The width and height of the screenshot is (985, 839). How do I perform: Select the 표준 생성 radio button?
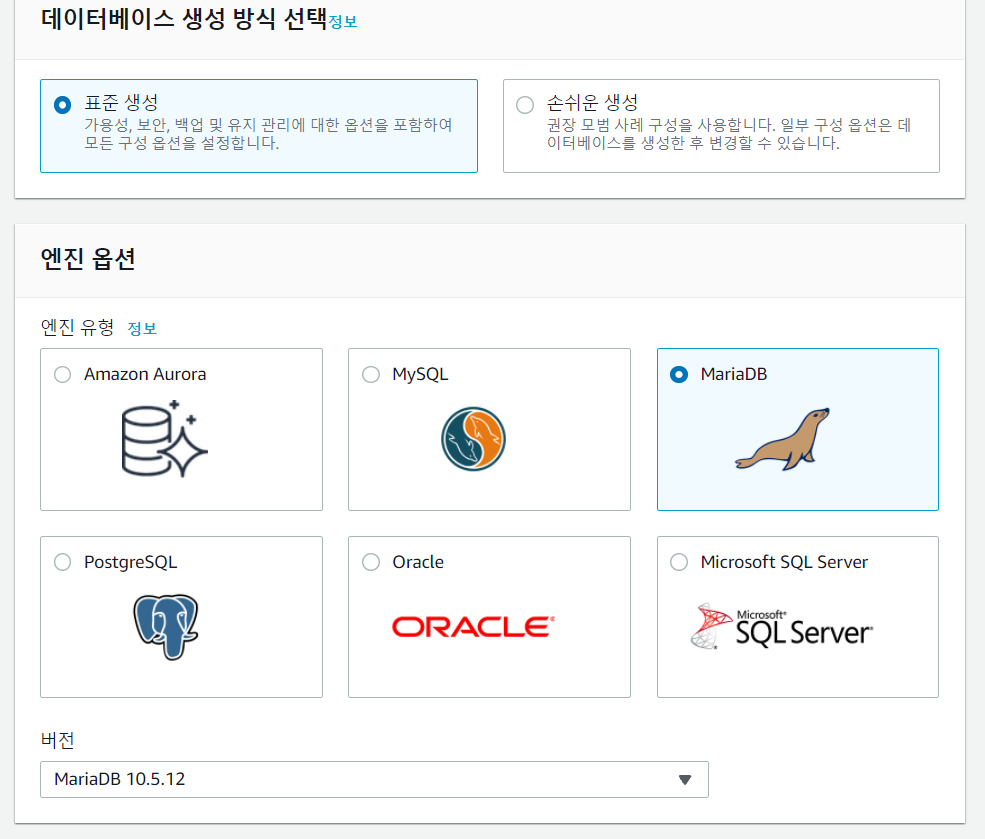pyautogui.click(x=63, y=104)
